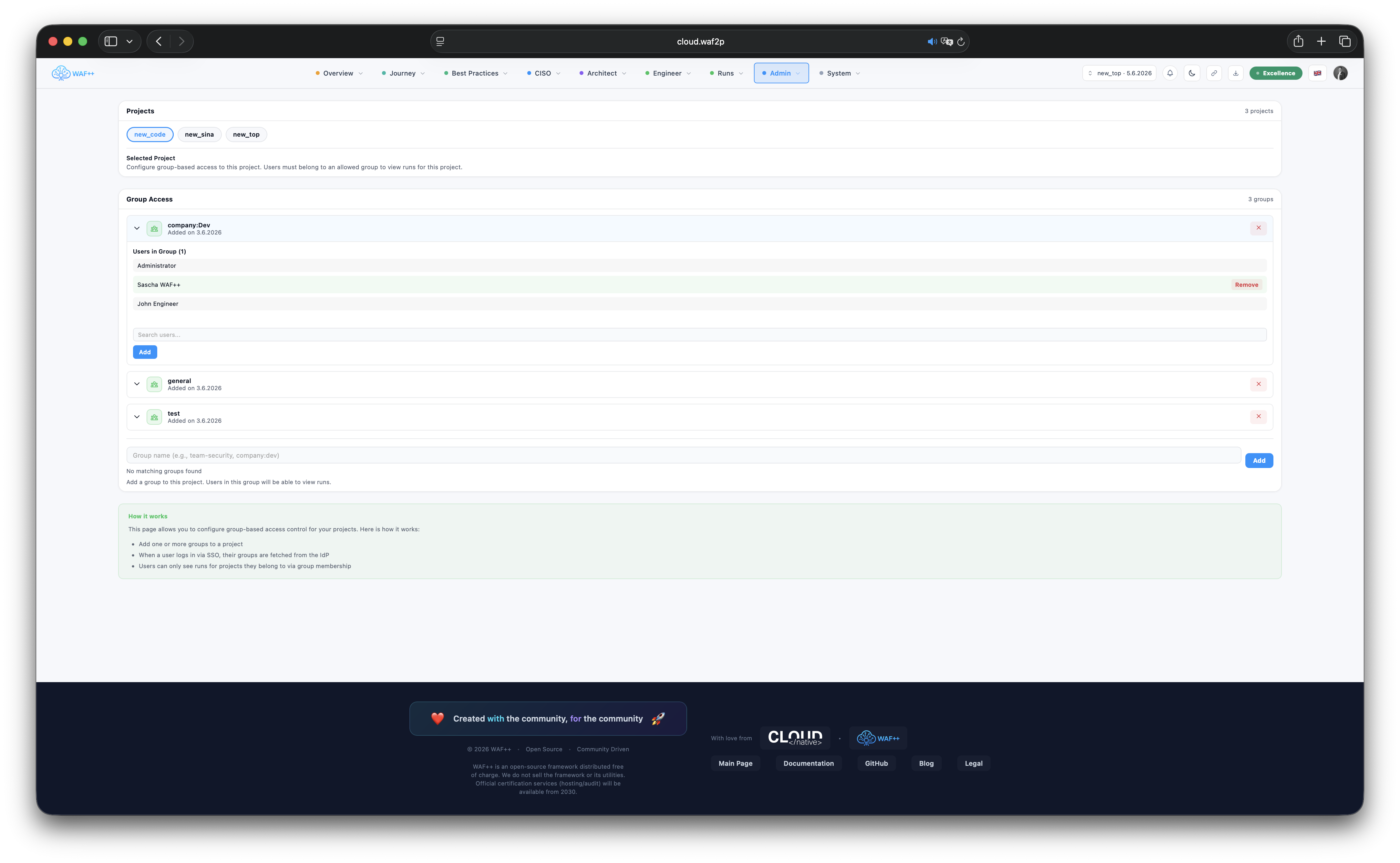Expand the general group

click(x=137, y=384)
